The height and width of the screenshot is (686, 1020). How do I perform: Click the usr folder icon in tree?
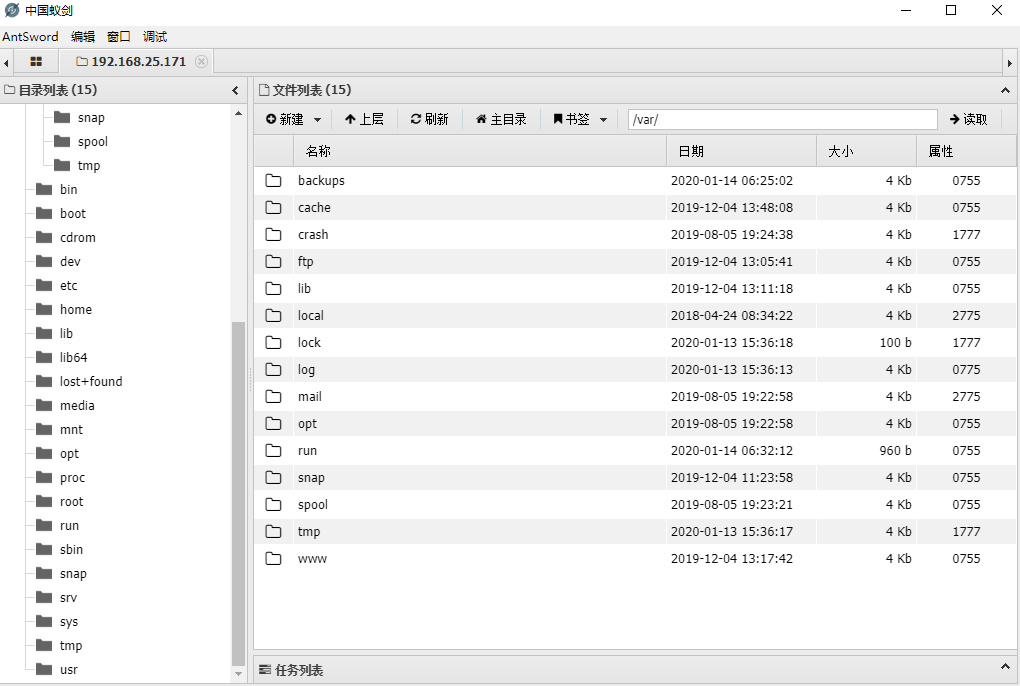(44, 669)
